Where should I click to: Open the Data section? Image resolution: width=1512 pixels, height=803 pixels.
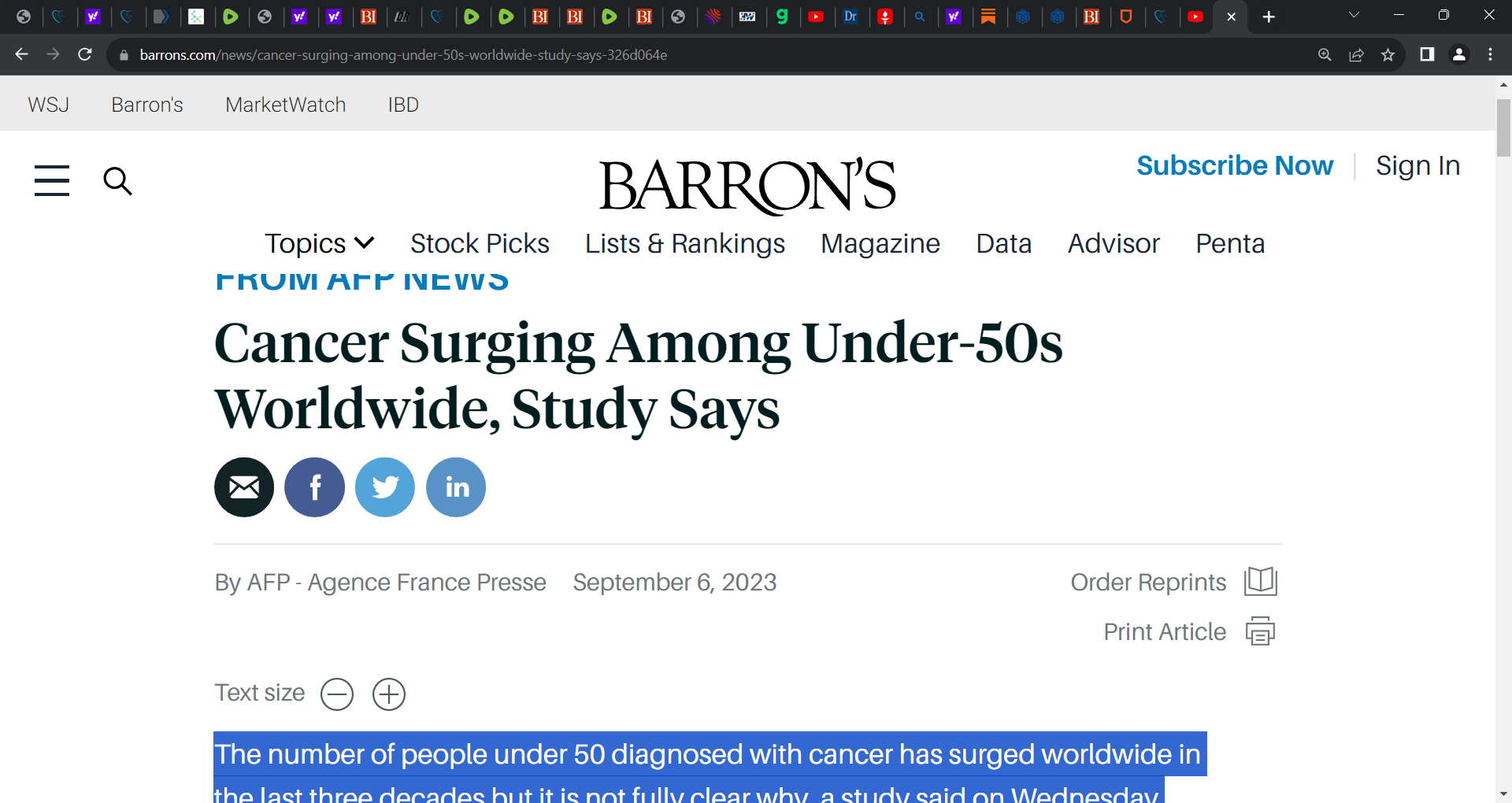[1003, 243]
